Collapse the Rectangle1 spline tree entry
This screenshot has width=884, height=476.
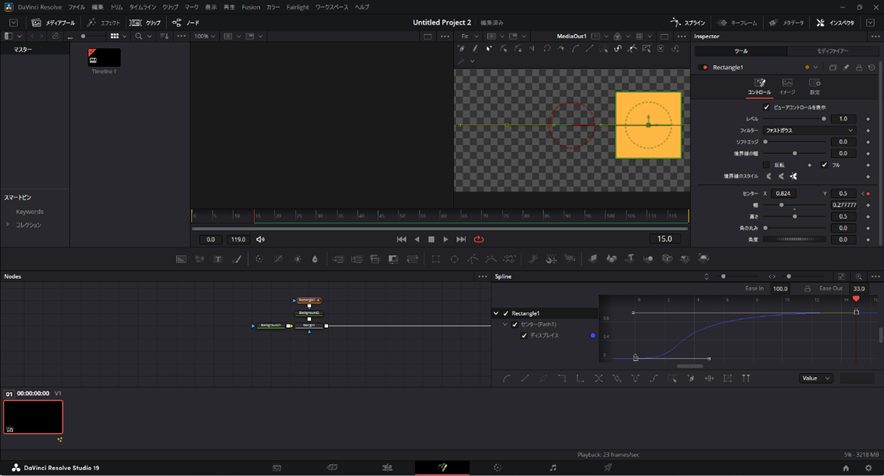[496, 313]
